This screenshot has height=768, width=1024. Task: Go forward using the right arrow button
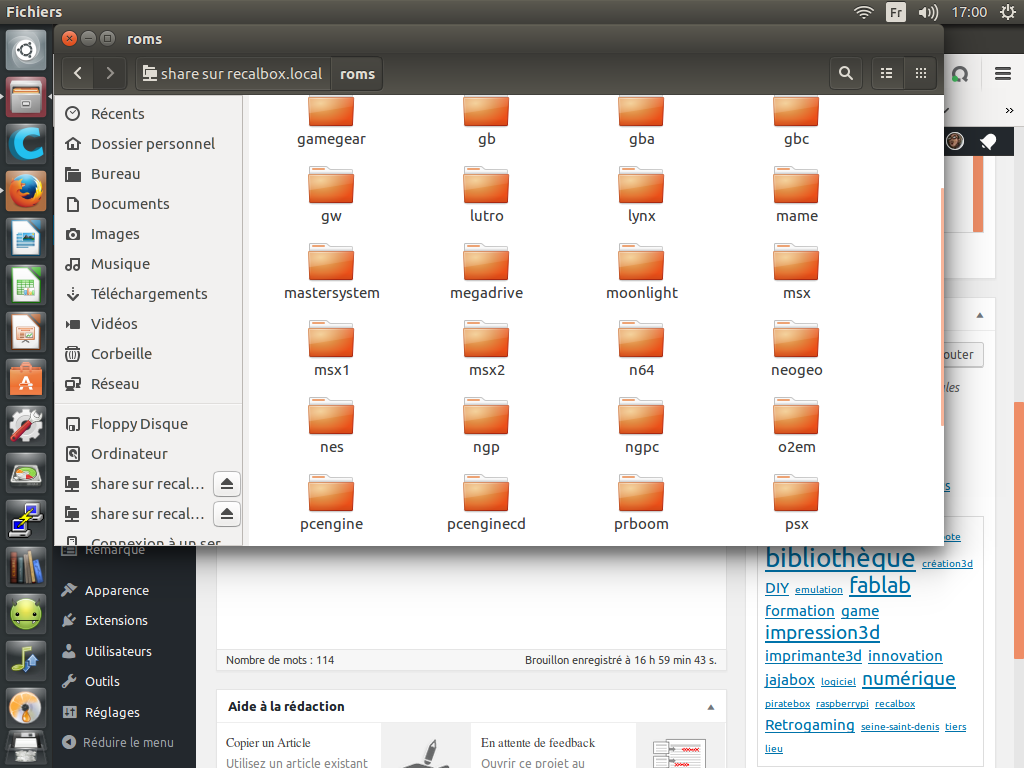110,73
